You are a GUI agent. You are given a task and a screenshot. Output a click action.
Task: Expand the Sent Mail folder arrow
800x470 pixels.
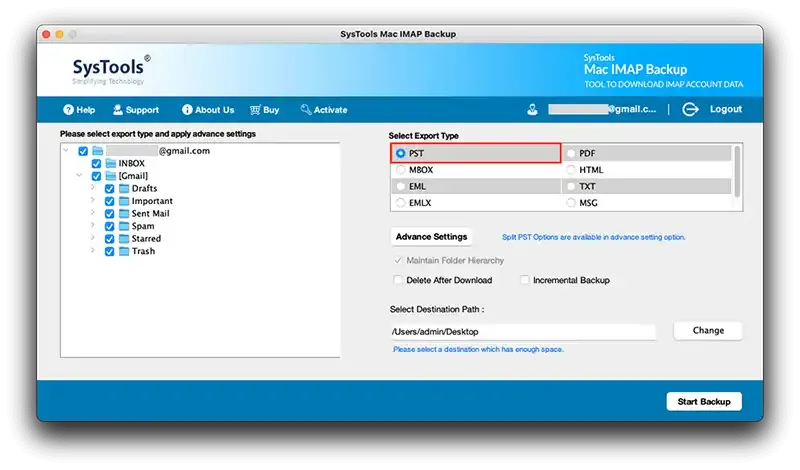point(92,212)
